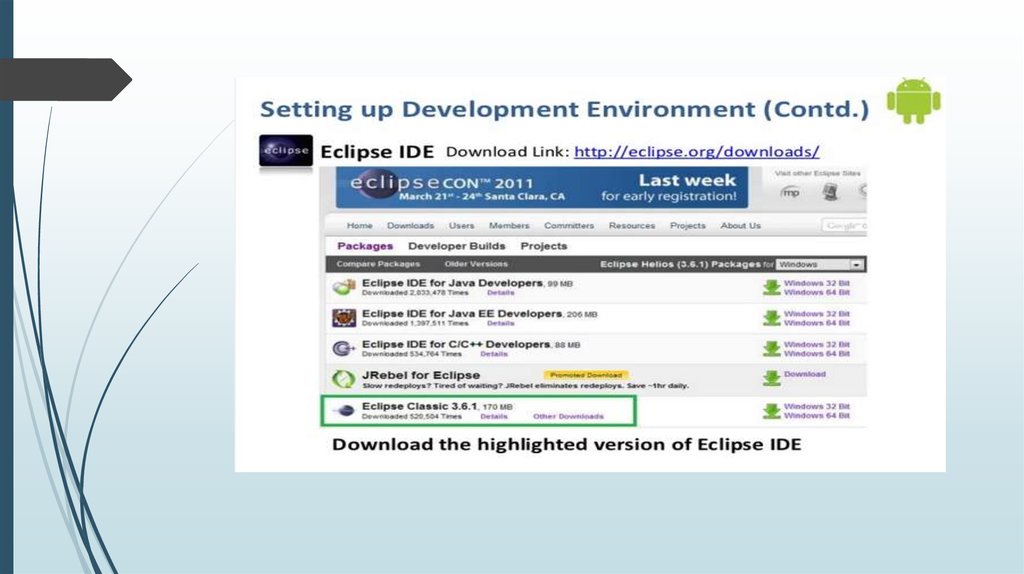
Task: Click the 'mp' Eclipse site icon
Action: 790,192
